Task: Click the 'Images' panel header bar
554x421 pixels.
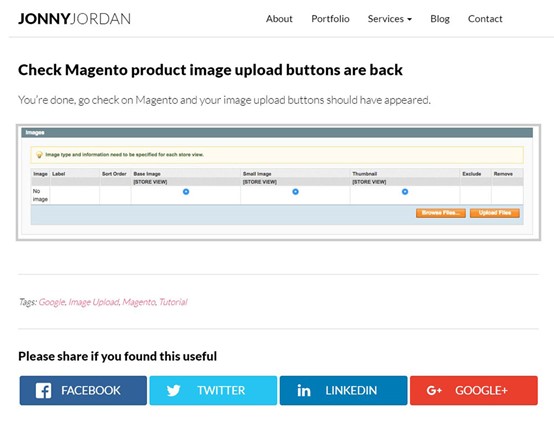Action: coord(277,132)
